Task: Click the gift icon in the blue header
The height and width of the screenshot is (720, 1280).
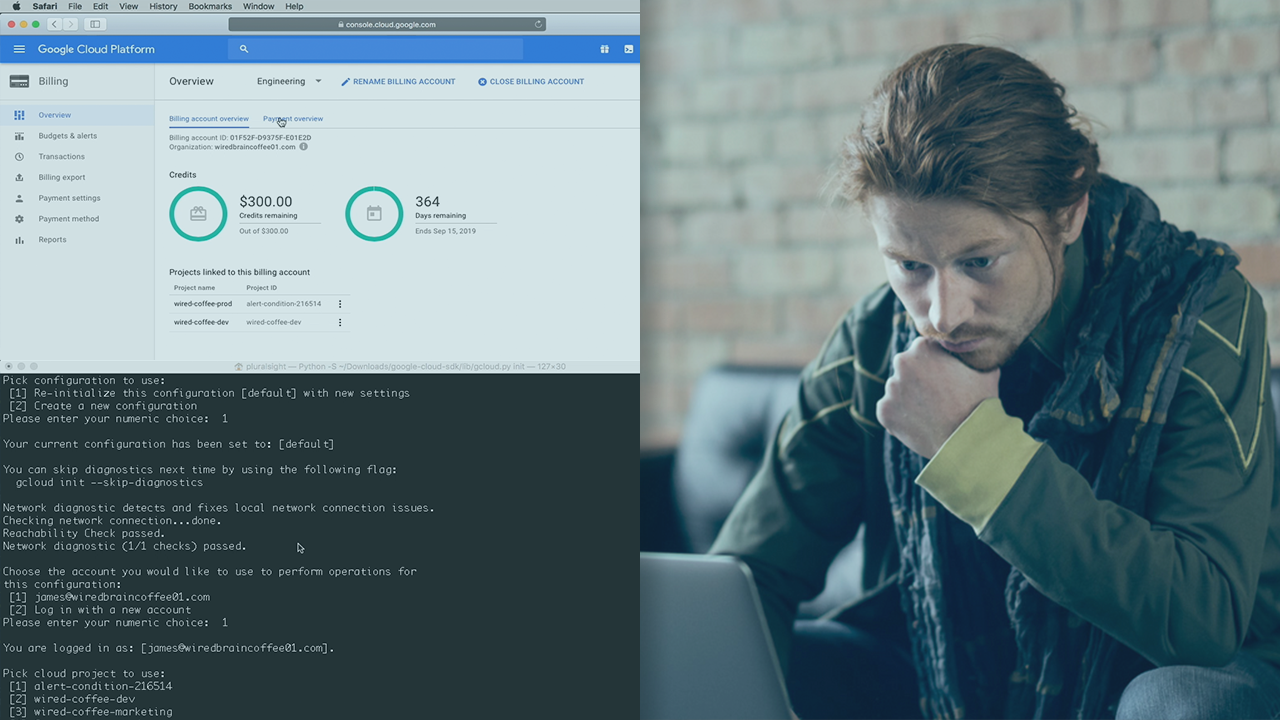Action: coord(604,49)
